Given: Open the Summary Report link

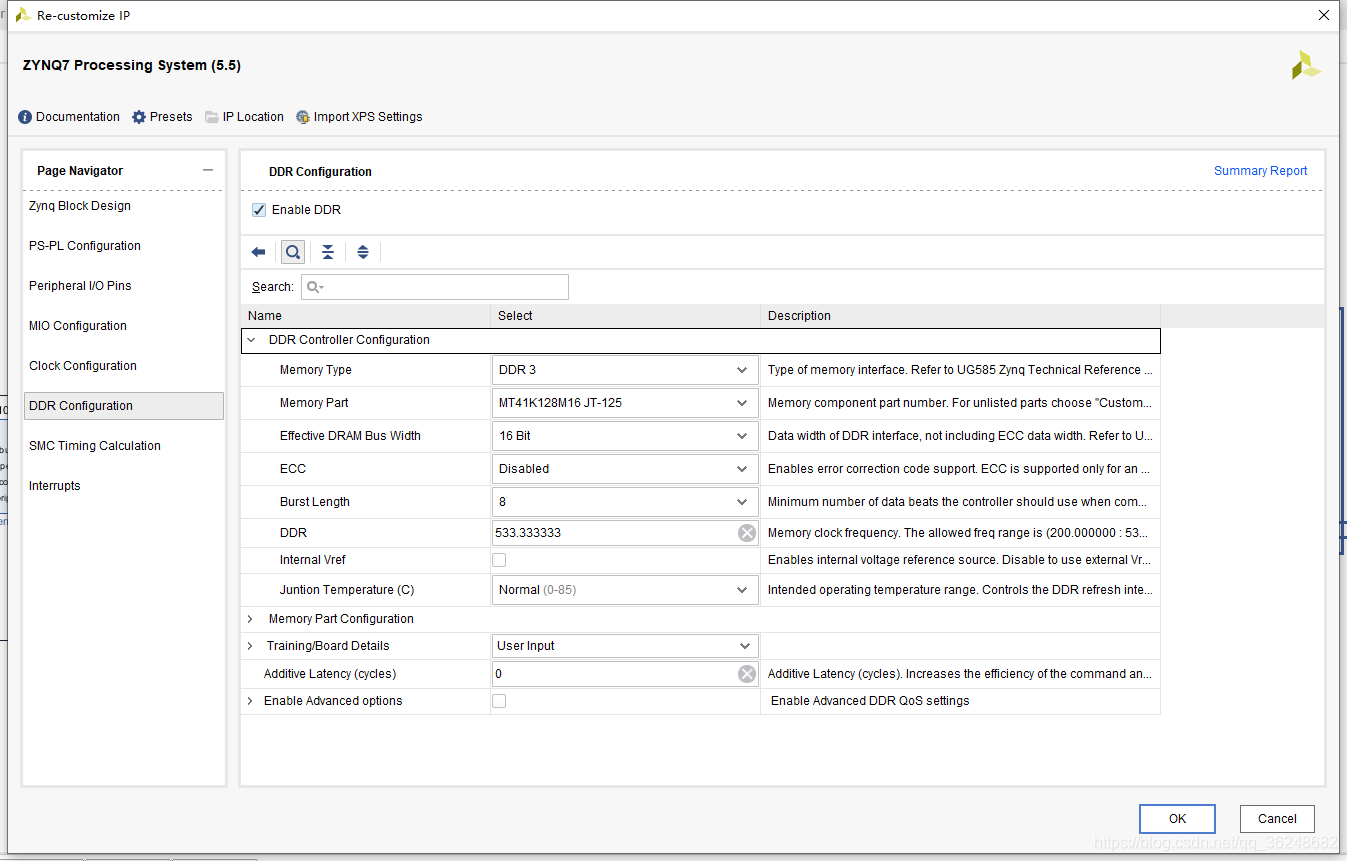Looking at the screenshot, I should pyautogui.click(x=1260, y=171).
